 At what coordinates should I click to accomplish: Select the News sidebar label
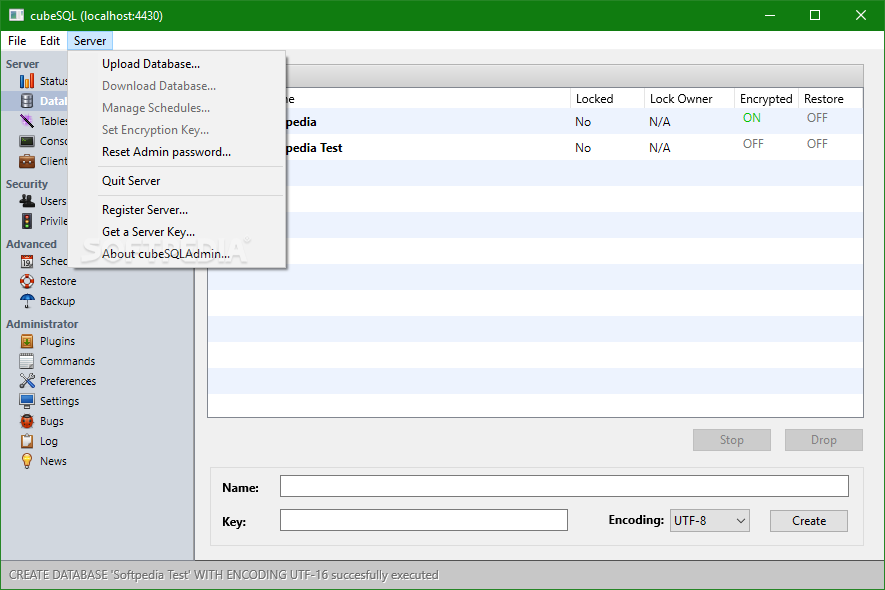[x=54, y=461]
